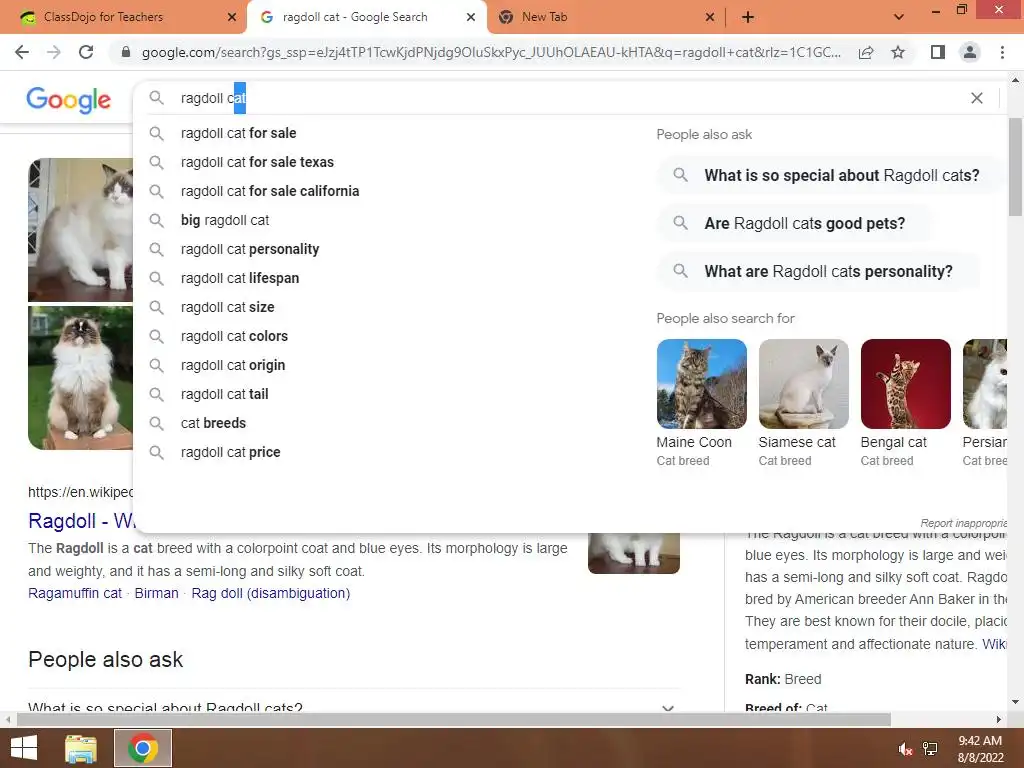Go forward to the next page

pos(54,52)
